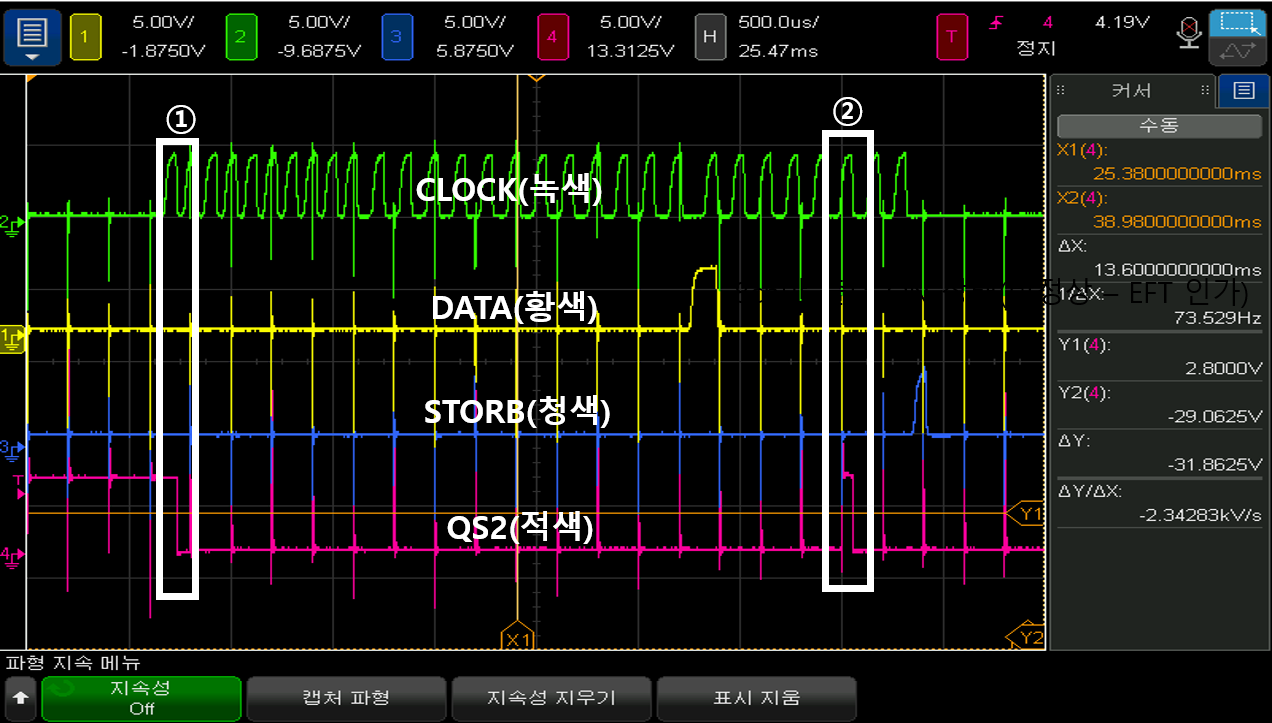Open the 수동 cursor mode selector

click(x=1158, y=126)
